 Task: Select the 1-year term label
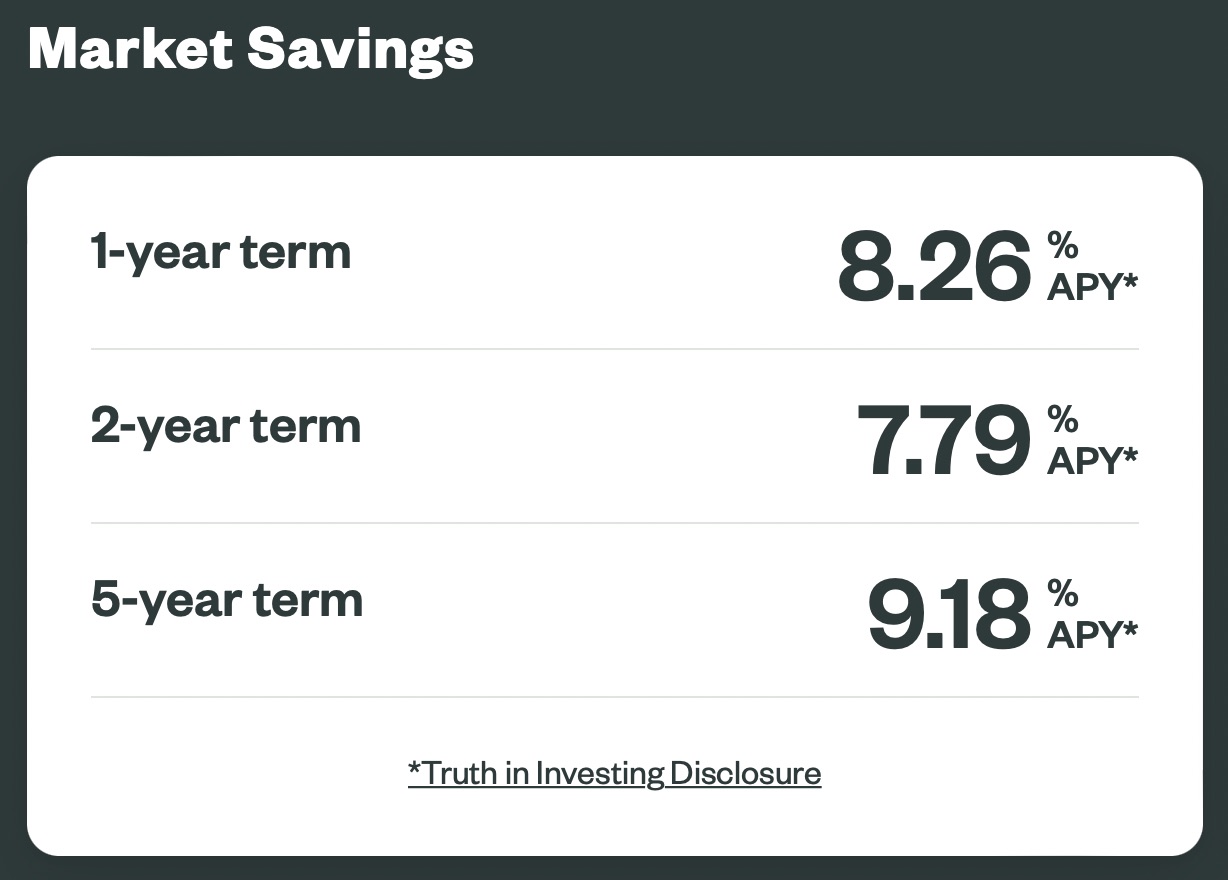point(221,251)
